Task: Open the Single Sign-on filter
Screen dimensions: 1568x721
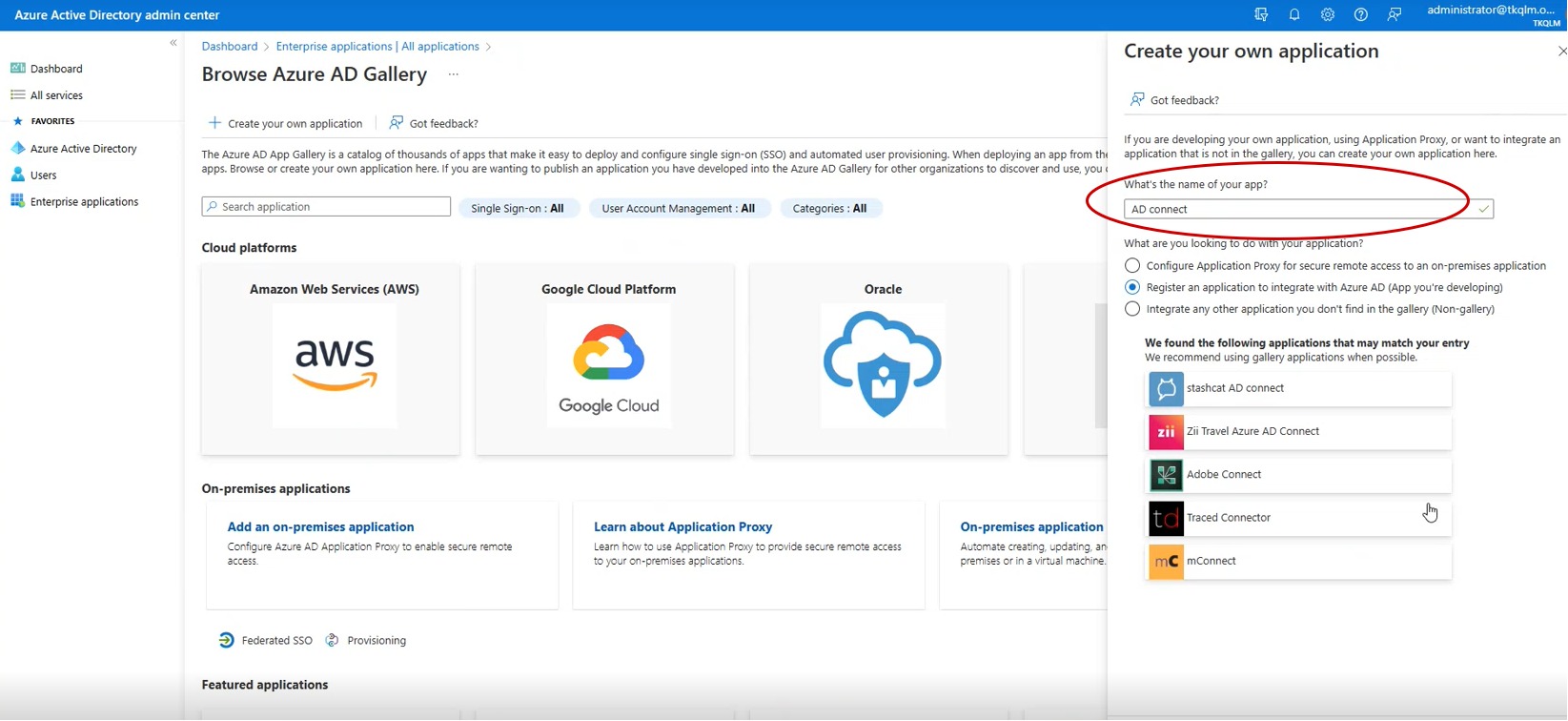Action: coord(518,208)
